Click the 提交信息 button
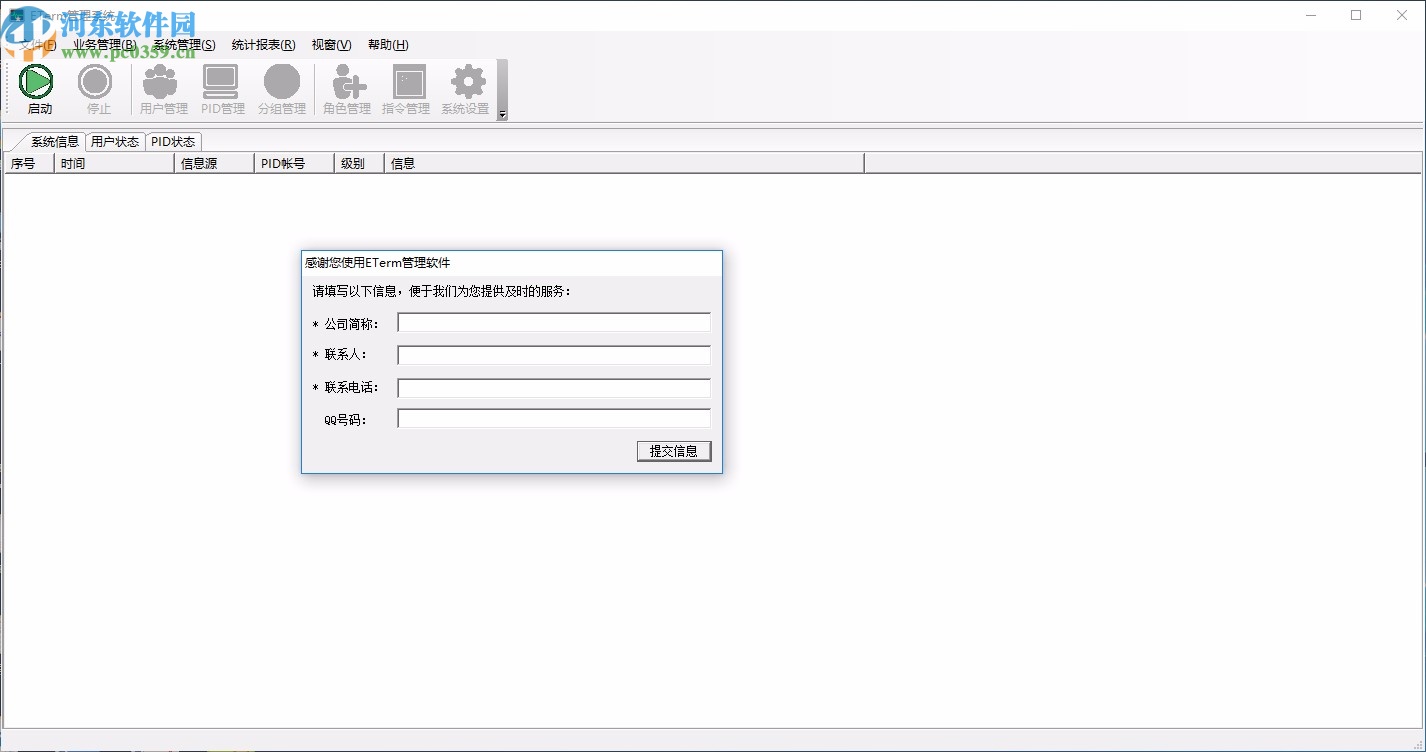The image size is (1426, 752). tap(674, 451)
